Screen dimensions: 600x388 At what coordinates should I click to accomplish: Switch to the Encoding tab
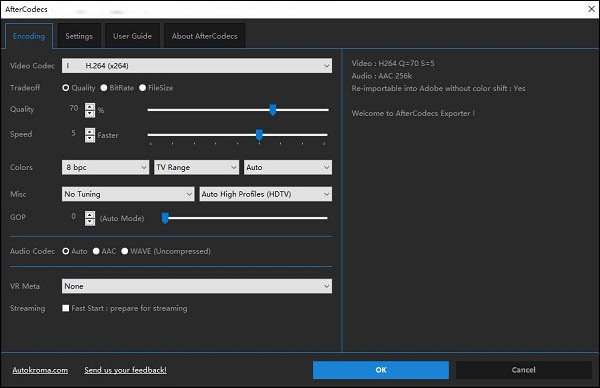point(29,36)
